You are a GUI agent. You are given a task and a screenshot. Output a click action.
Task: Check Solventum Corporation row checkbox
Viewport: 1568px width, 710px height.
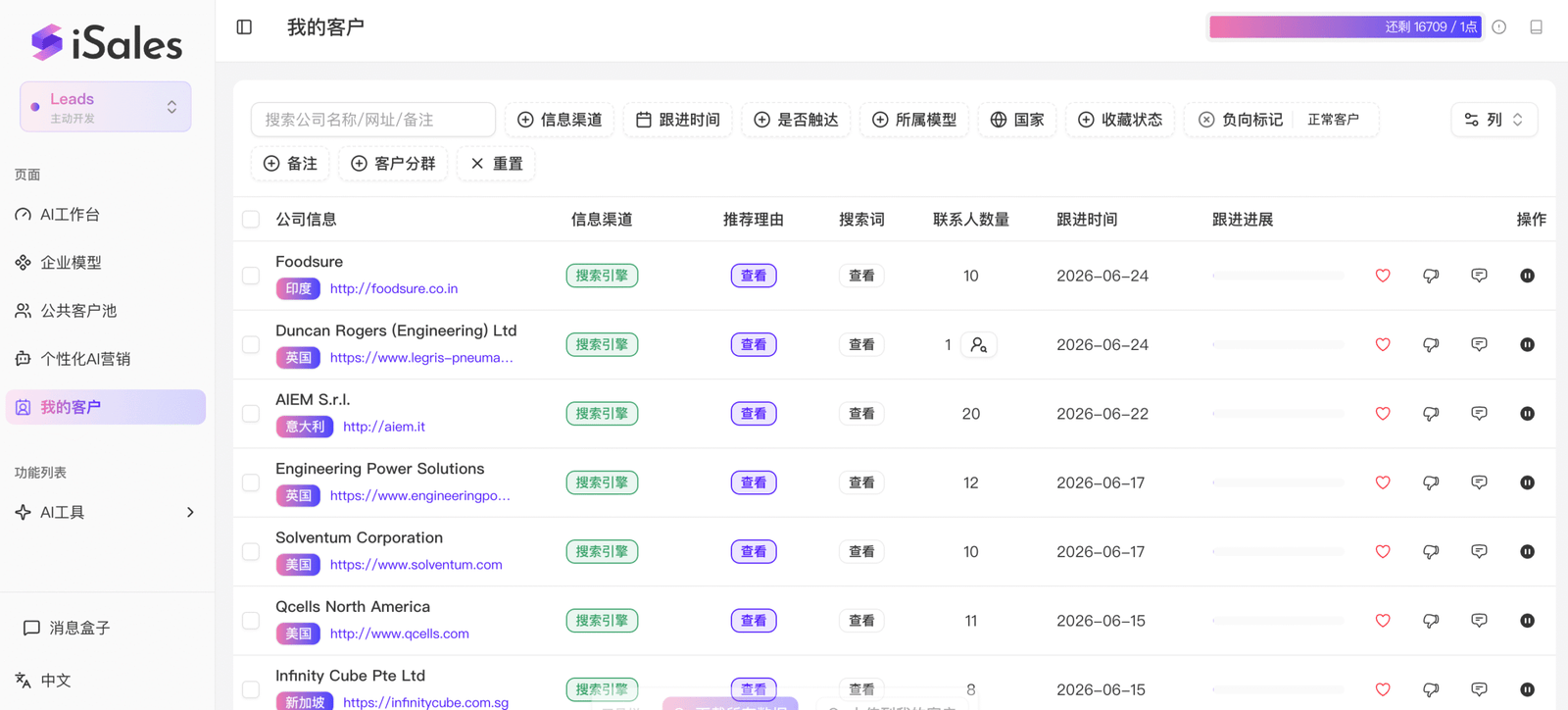(x=251, y=551)
